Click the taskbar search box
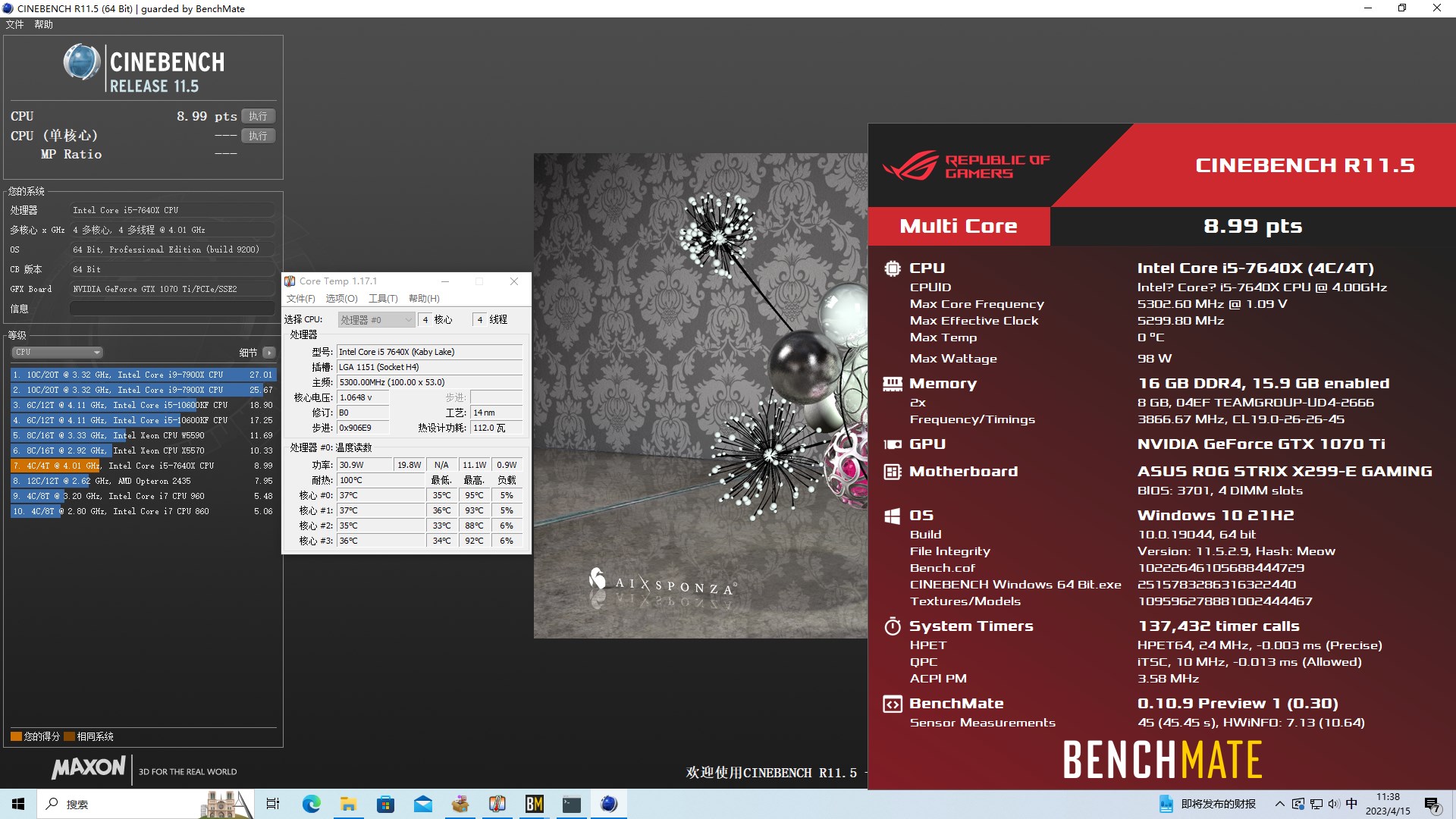 (x=144, y=804)
